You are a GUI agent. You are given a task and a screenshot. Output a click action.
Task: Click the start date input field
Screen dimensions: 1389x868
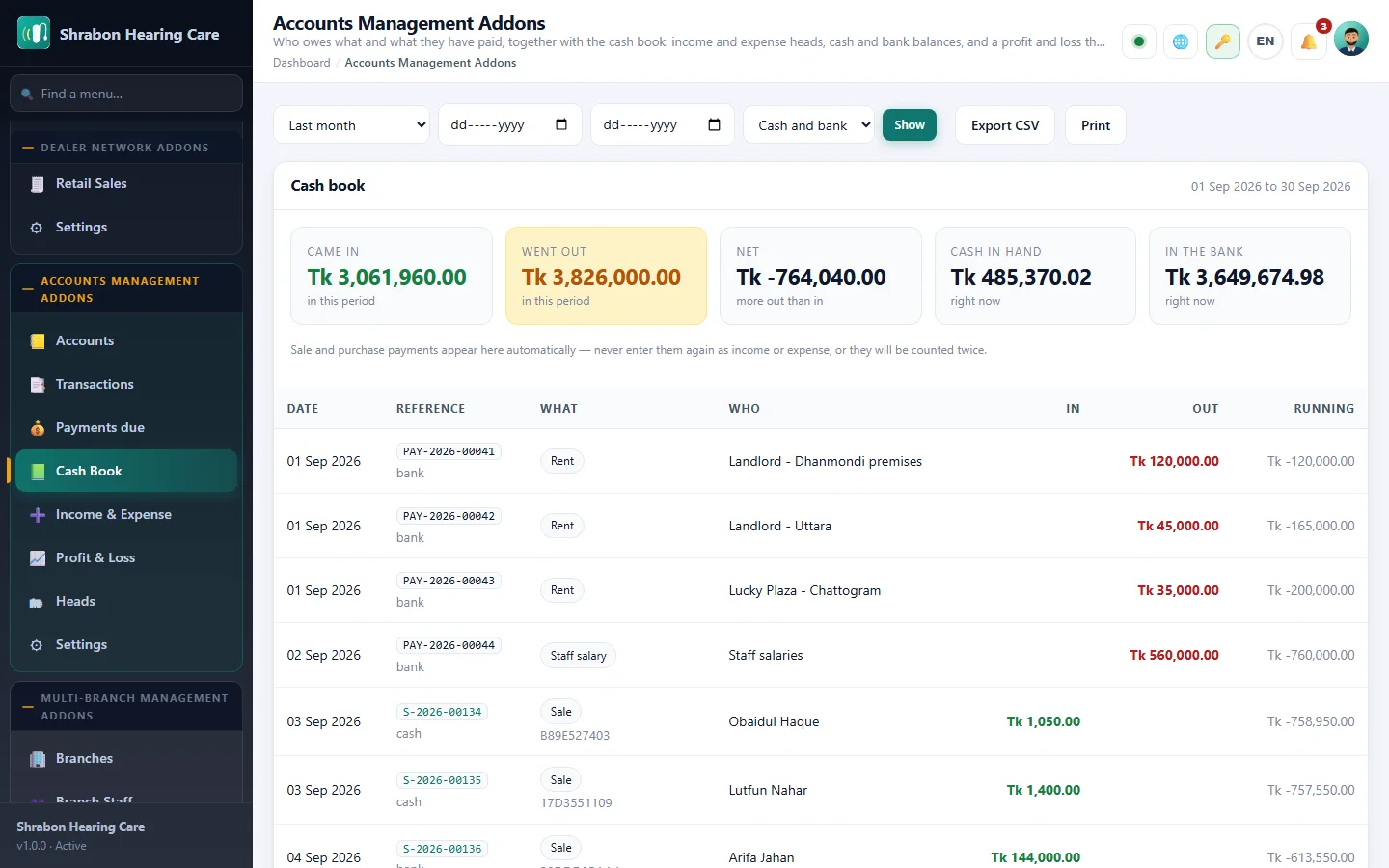click(x=510, y=124)
